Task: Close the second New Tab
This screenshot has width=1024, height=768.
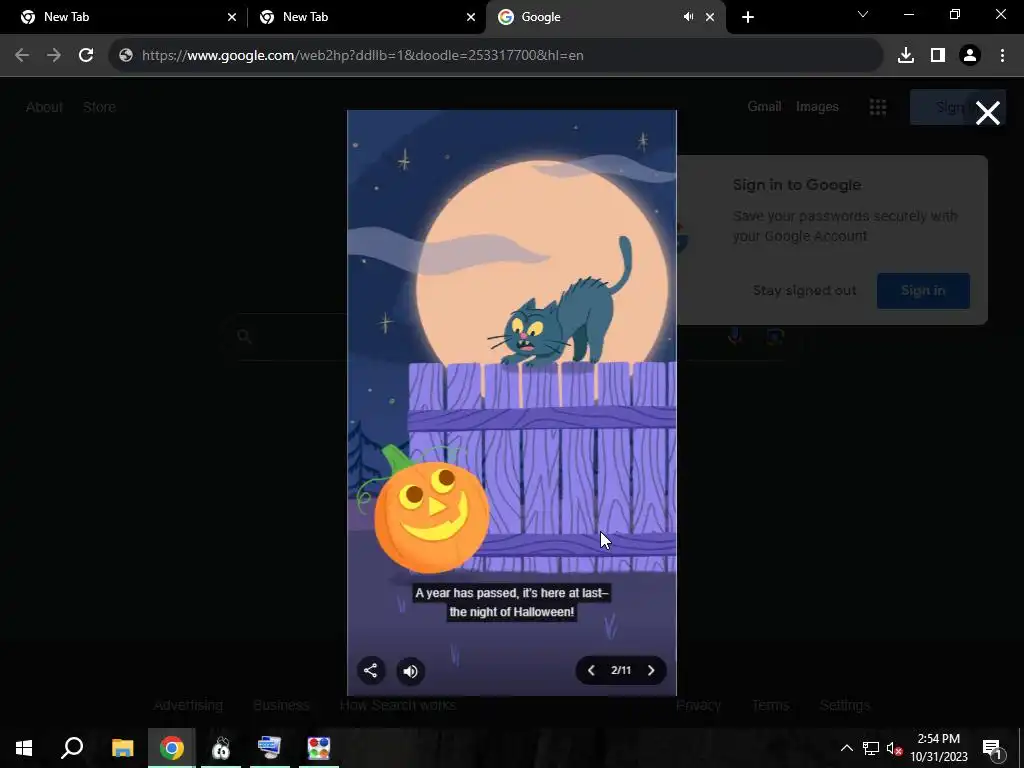Action: point(471,17)
